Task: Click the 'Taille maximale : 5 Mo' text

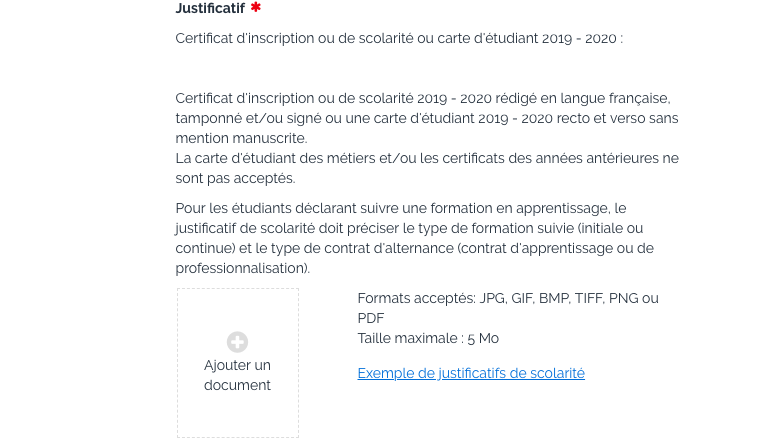Action: (428, 338)
